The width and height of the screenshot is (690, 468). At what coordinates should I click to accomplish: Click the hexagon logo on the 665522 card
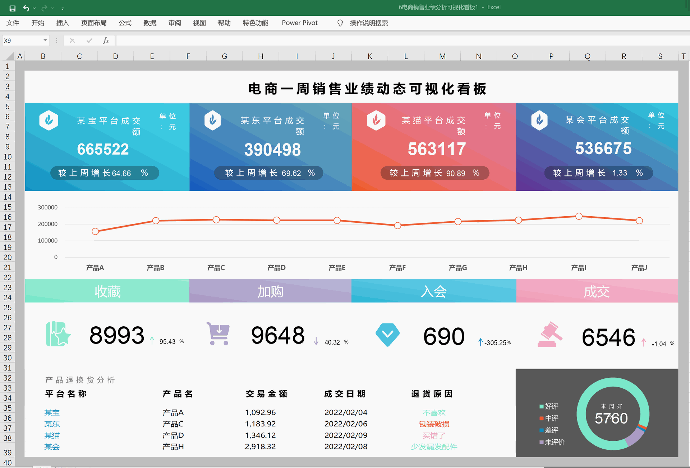tap(47, 121)
